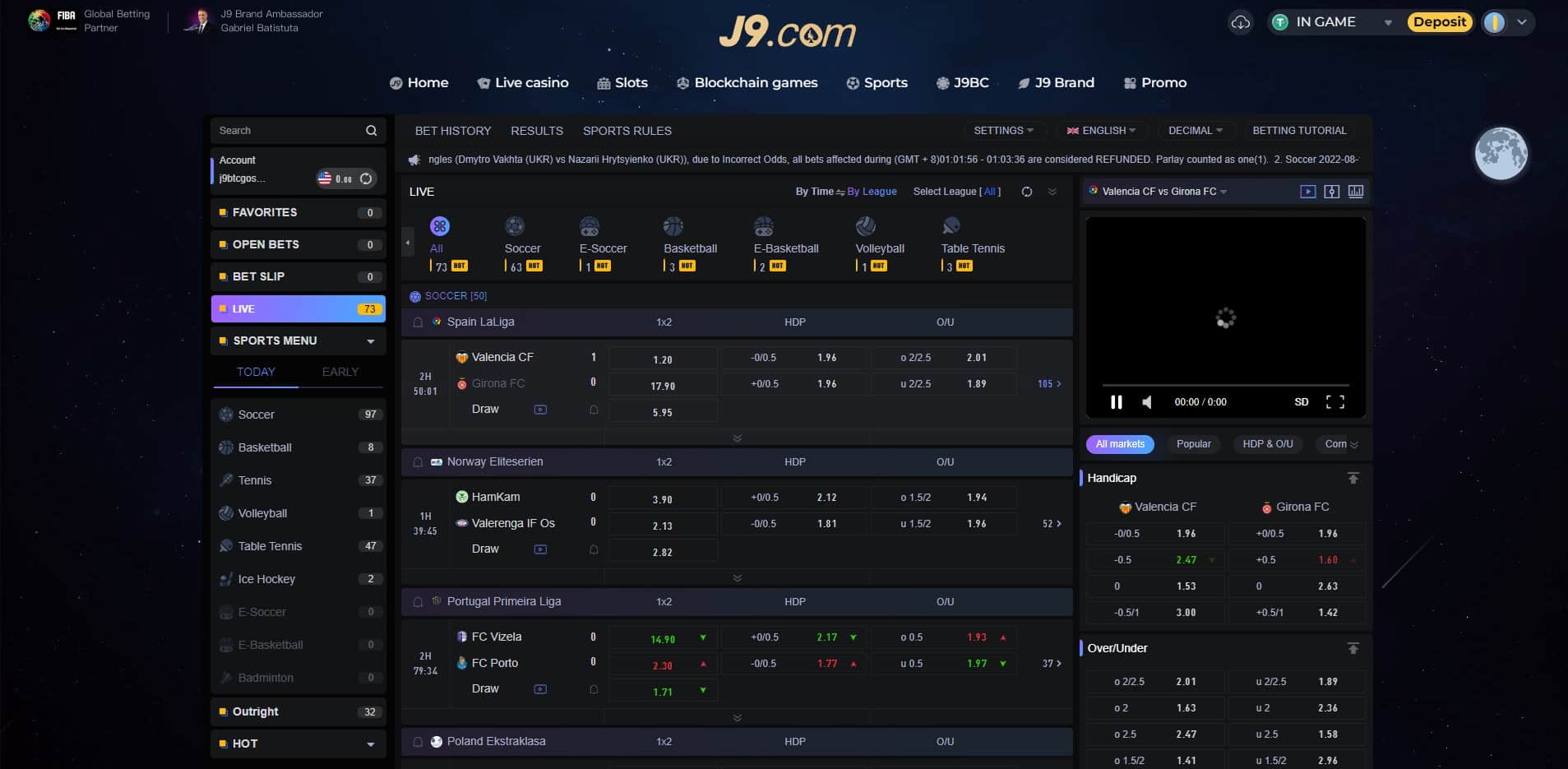This screenshot has width=1568, height=769.
Task: Toggle HamKam vs Valerenga match bell
Action: click(x=594, y=549)
